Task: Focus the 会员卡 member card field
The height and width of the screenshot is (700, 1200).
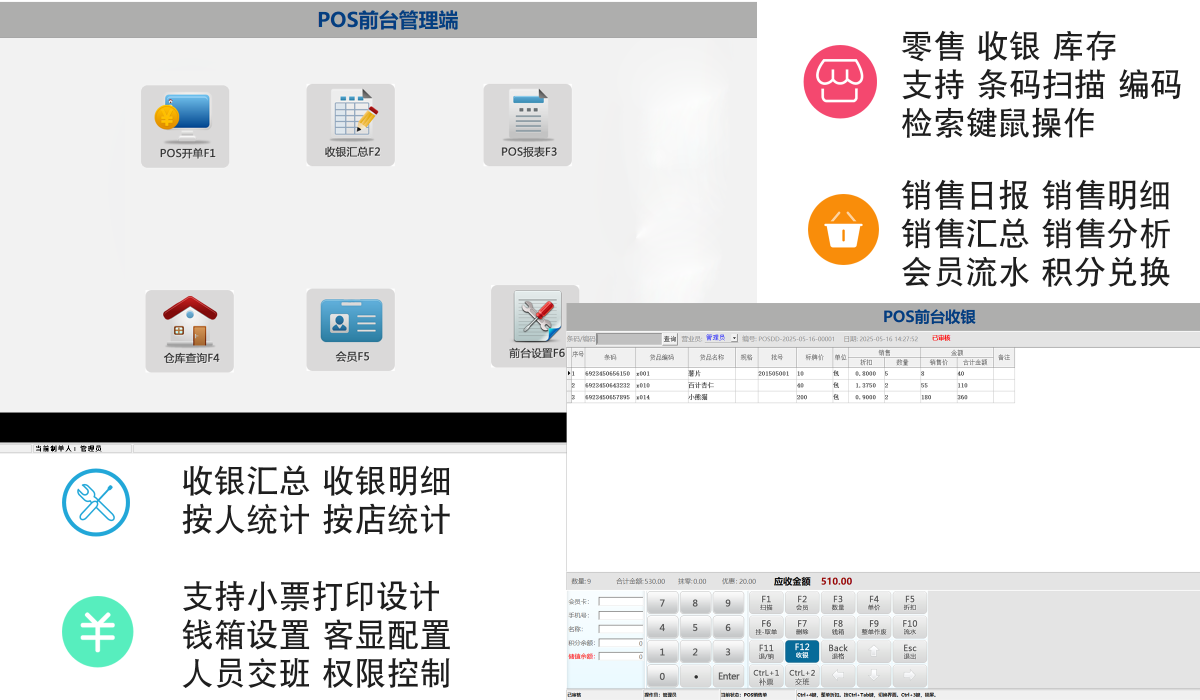Action: tap(620, 602)
